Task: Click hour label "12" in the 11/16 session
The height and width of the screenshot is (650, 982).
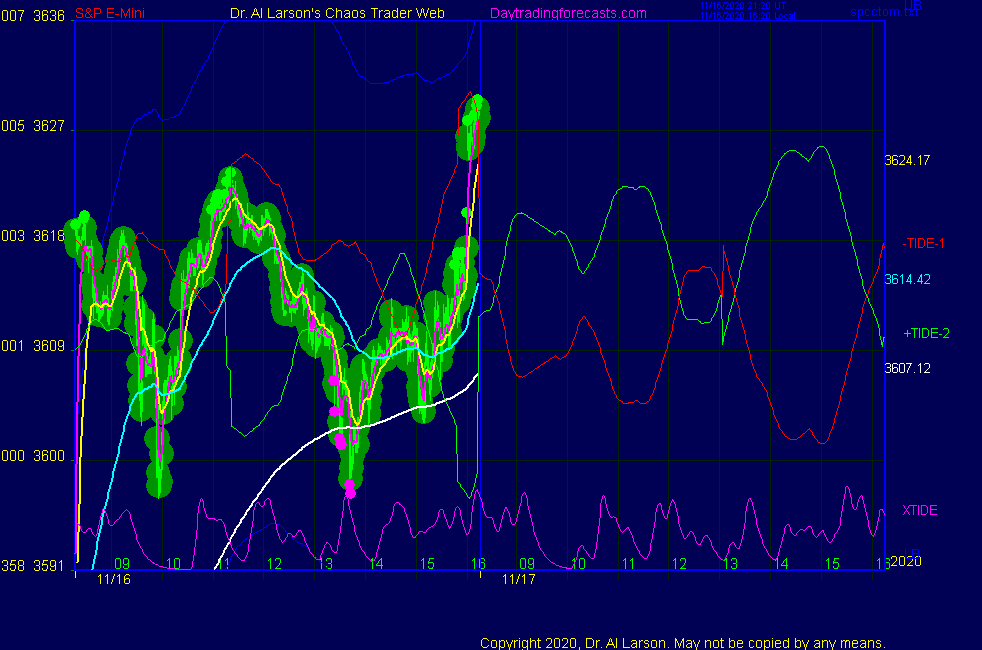Action: (274, 564)
